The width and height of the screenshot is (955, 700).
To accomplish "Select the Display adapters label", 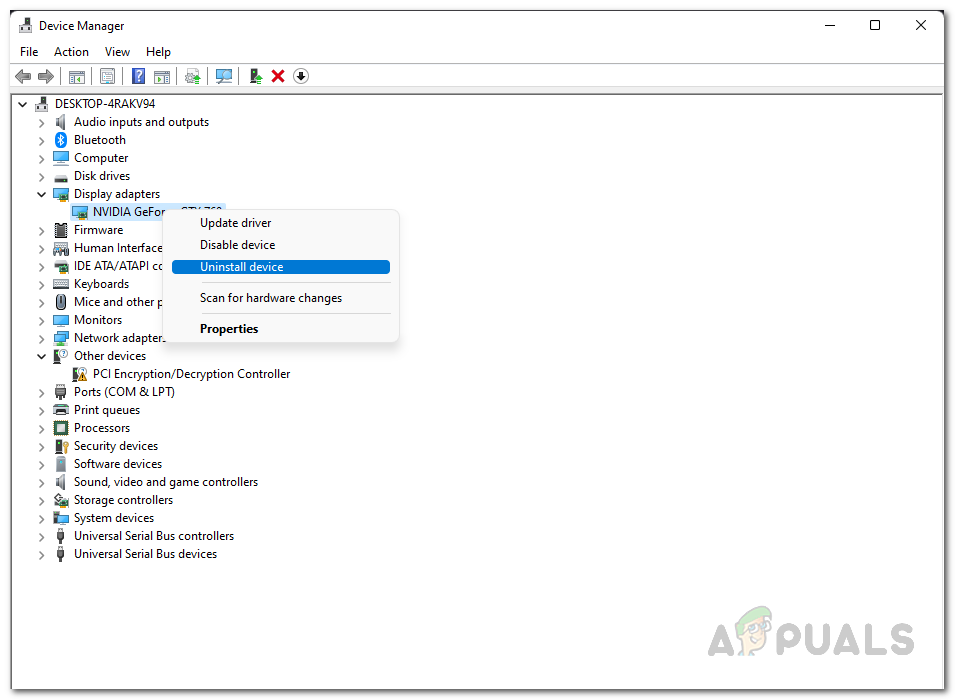I will 117,194.
